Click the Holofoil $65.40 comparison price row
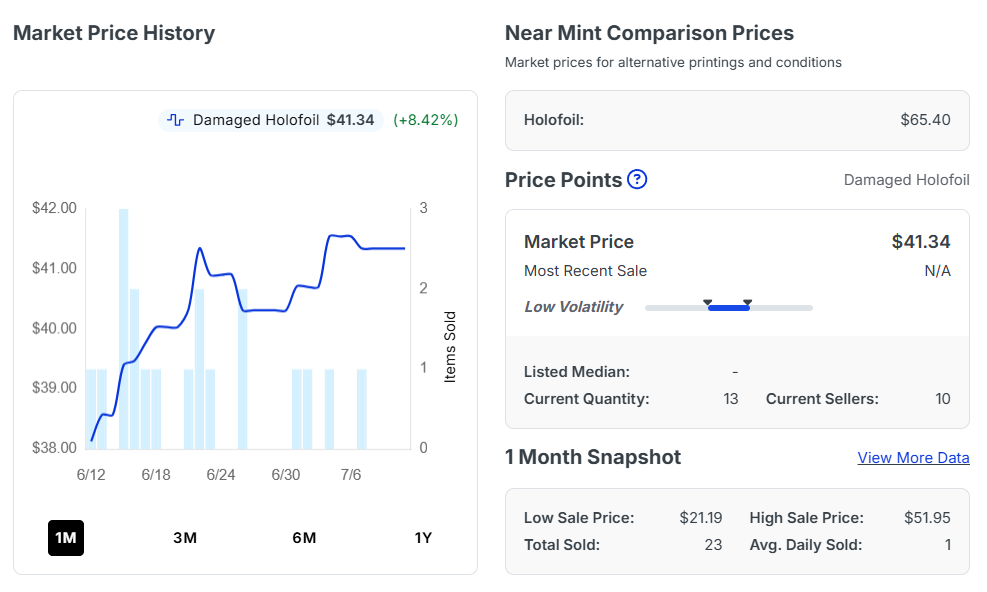Screen dimensions: 987x592 coord(737,120)
